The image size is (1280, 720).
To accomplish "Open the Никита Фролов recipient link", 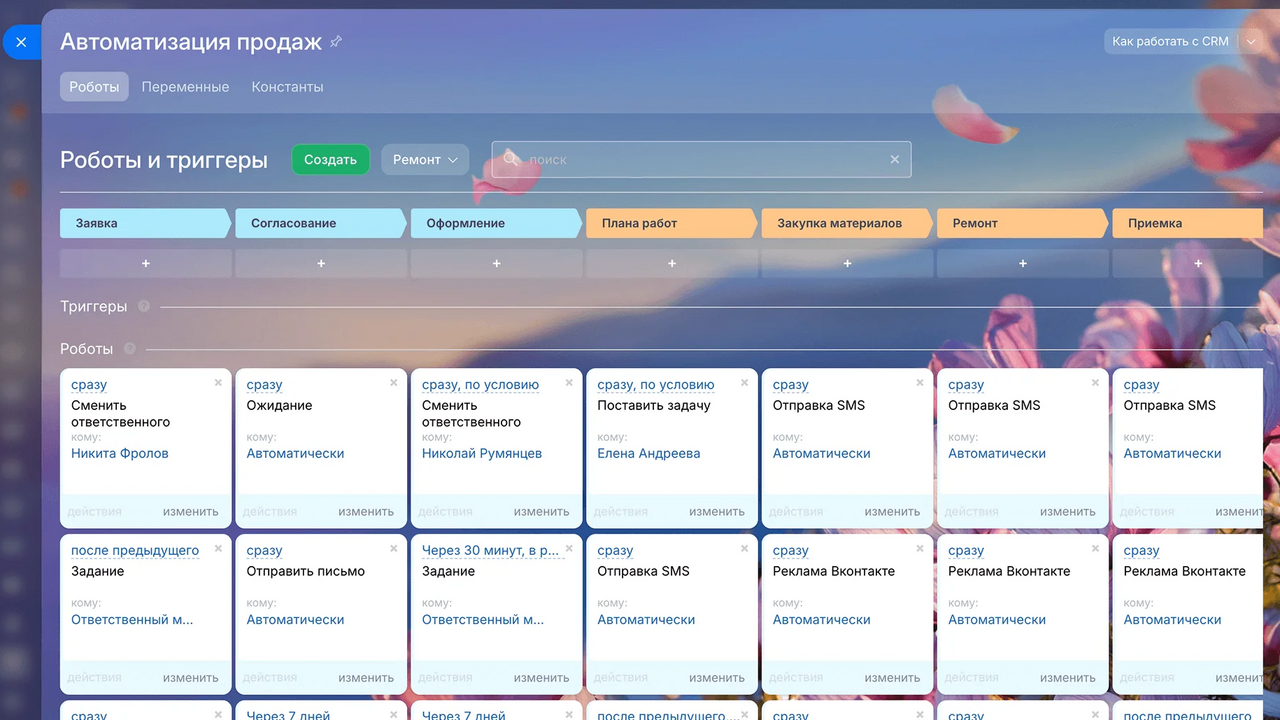I will point(120,454).
